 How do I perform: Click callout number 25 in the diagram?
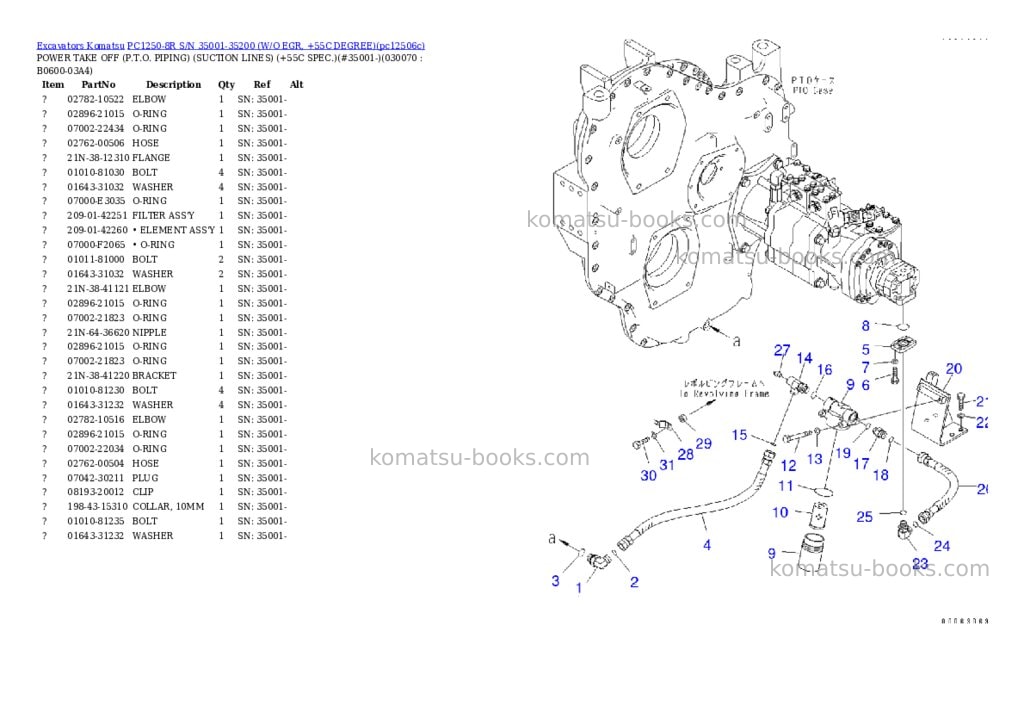point(864,517)
